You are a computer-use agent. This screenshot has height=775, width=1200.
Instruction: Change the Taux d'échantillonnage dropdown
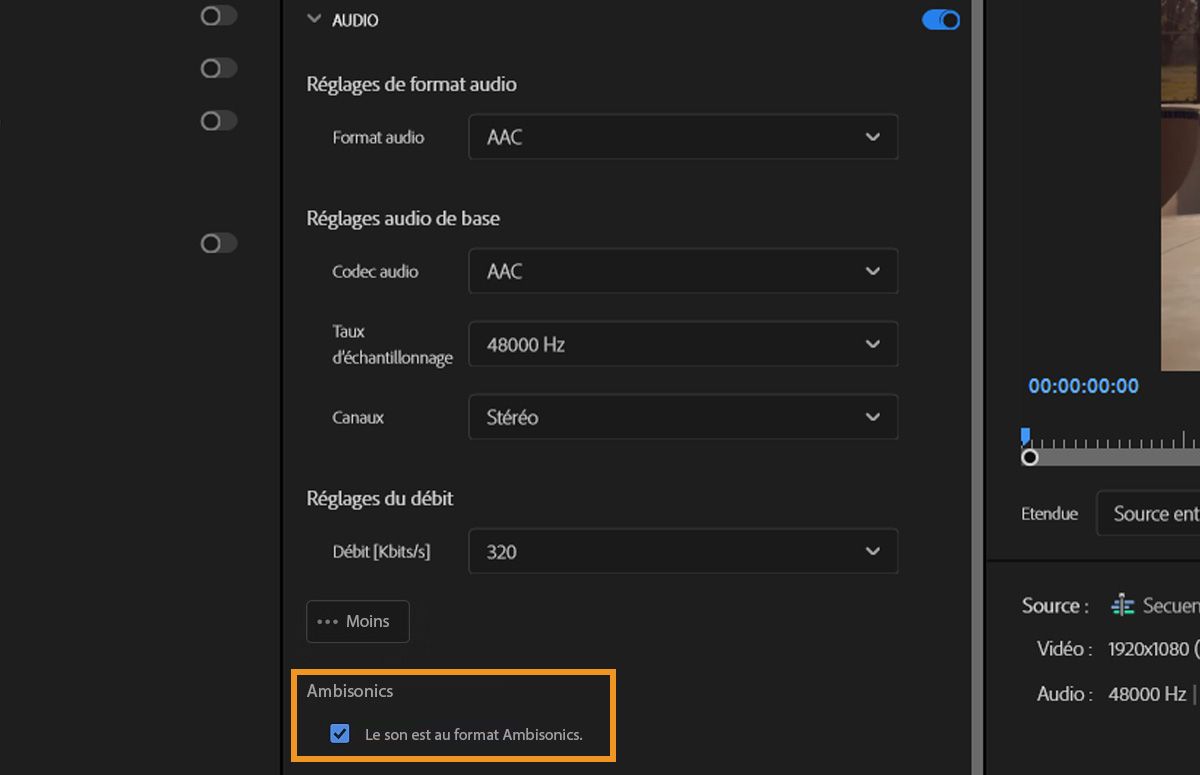[683, 344]
